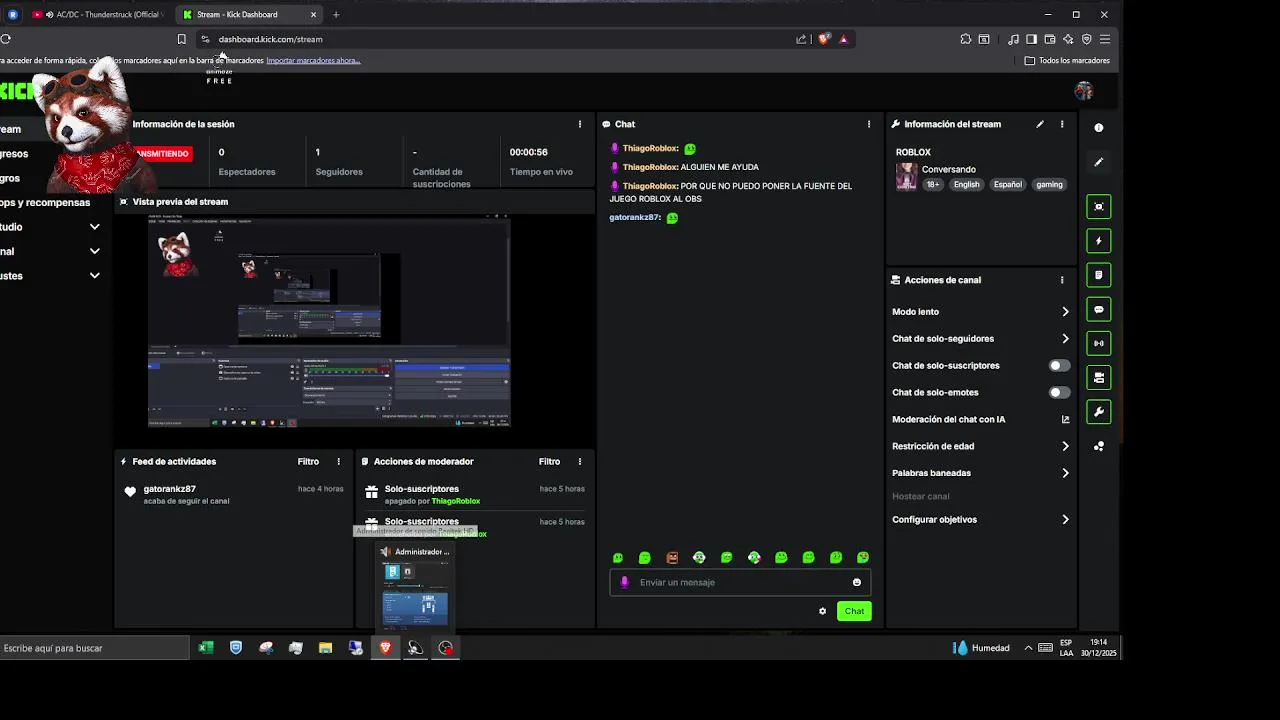The height and width of the screenshot is (720, 1280).
Task: Click the green Chat send button
Action: pyautogui.click(x=854, y=611)
